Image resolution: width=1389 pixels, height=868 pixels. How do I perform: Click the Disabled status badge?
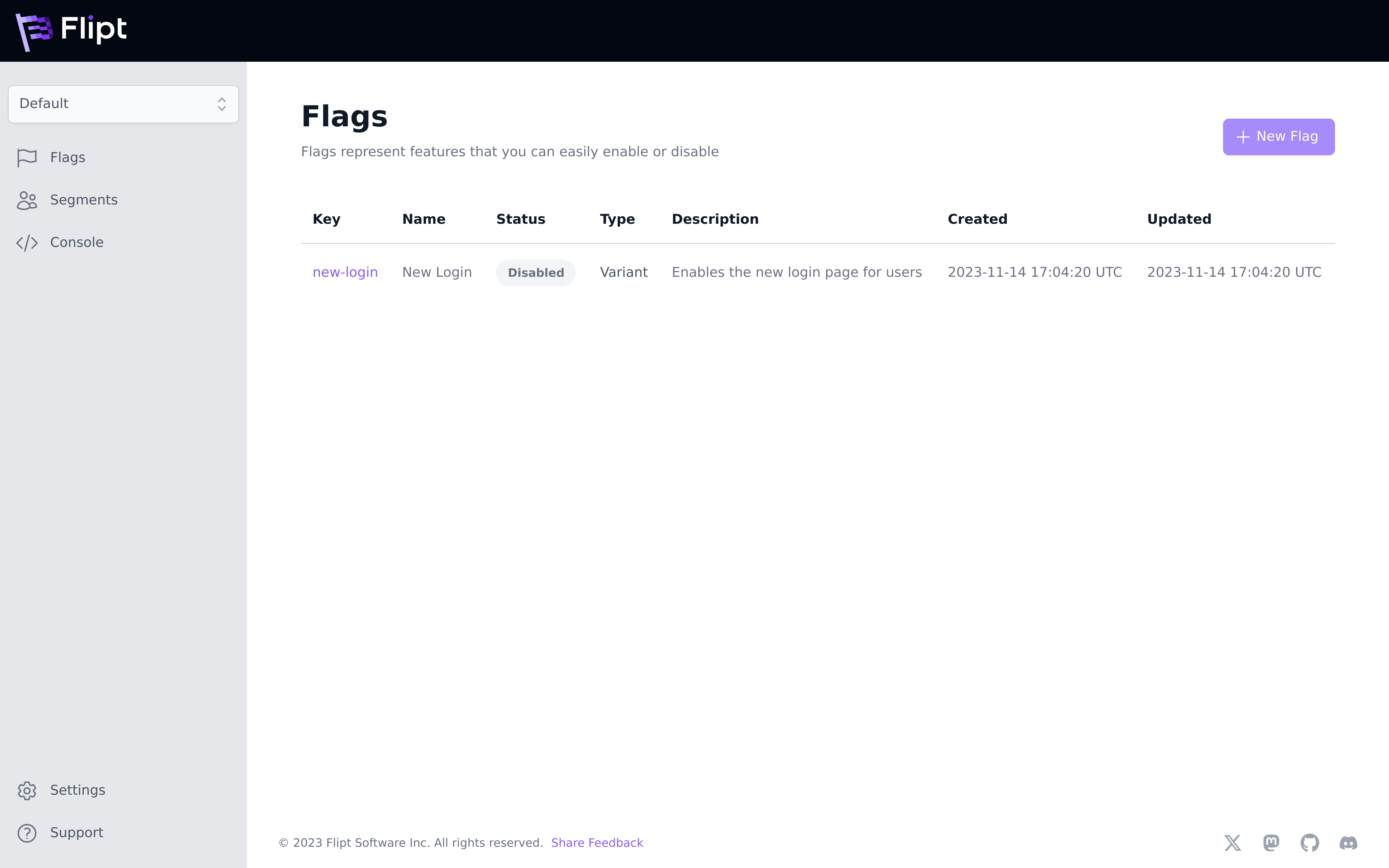pyautogui.click(x=536, y=273)
